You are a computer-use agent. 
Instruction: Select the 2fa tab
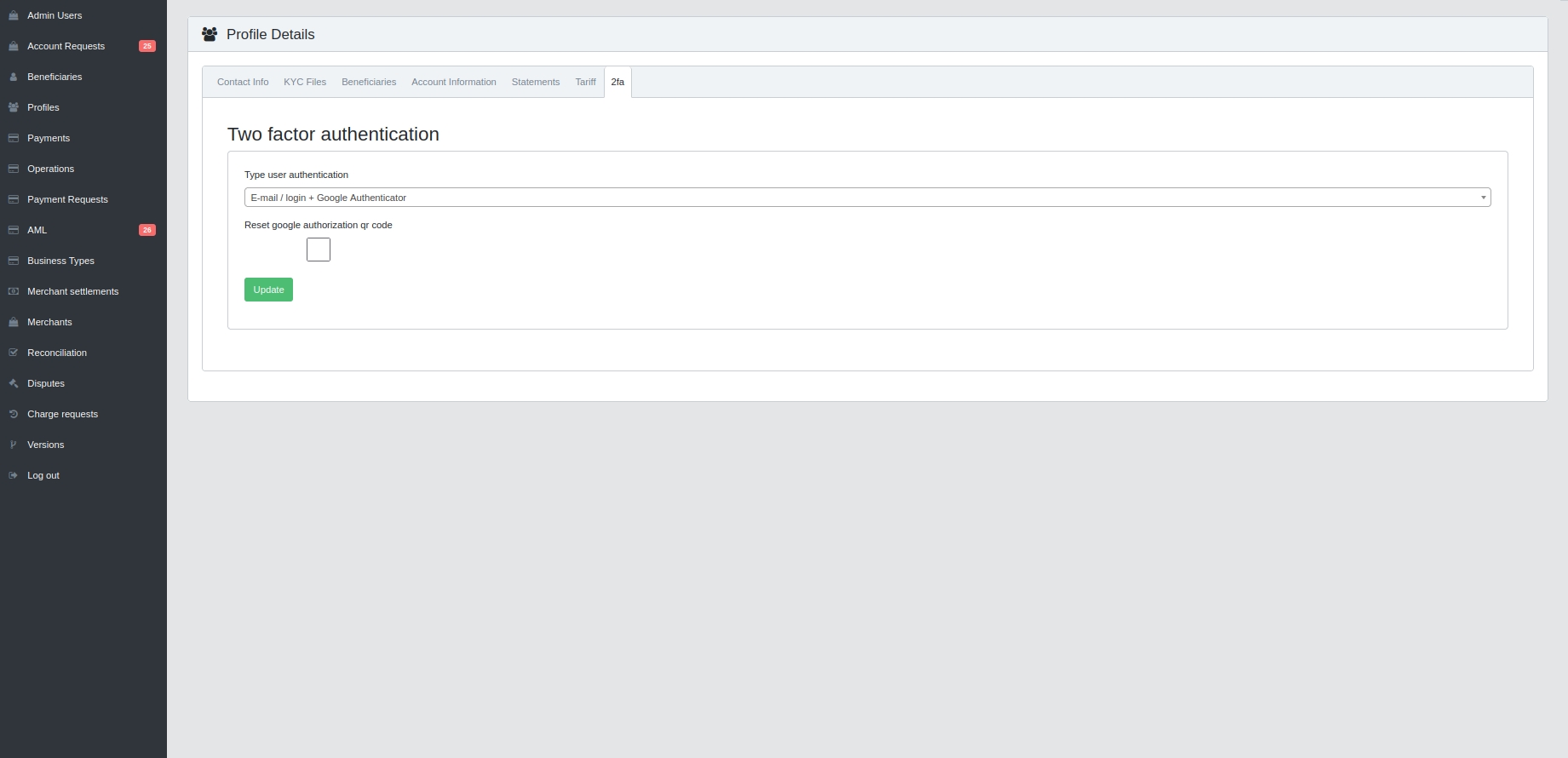pos(617,83)
